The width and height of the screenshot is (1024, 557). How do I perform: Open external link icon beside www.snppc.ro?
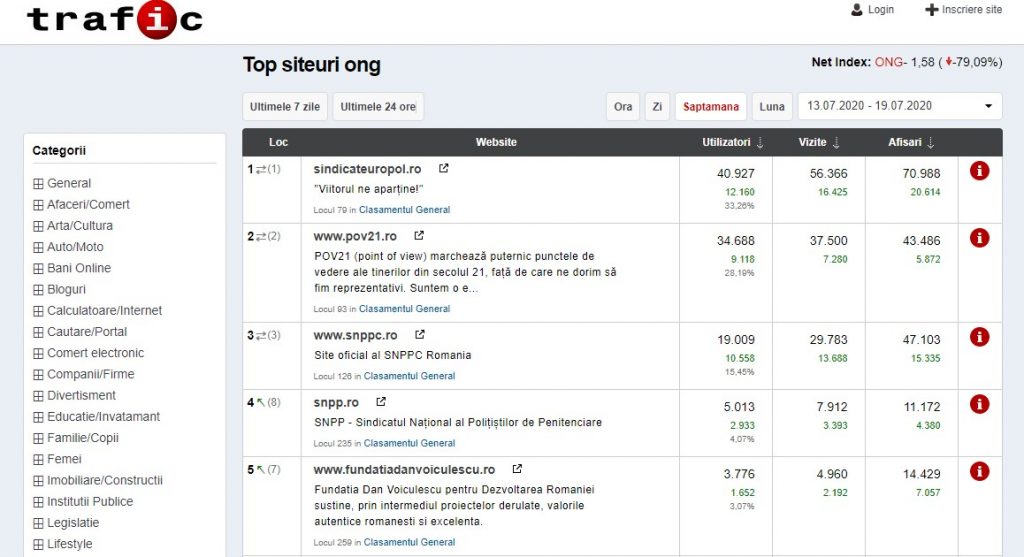tap(420, 335)
